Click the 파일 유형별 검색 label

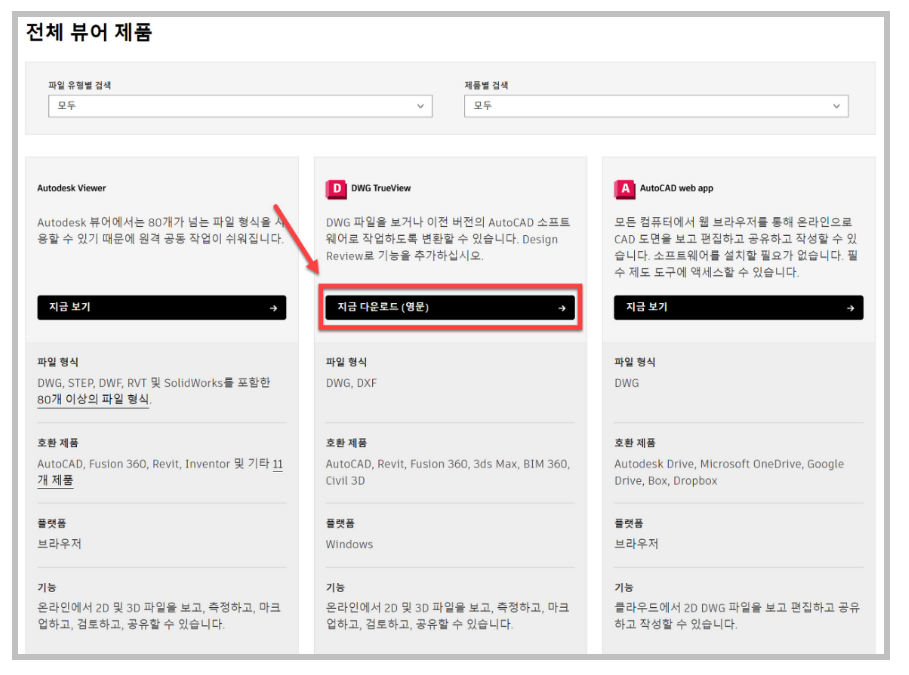click(x=80, y=85)
